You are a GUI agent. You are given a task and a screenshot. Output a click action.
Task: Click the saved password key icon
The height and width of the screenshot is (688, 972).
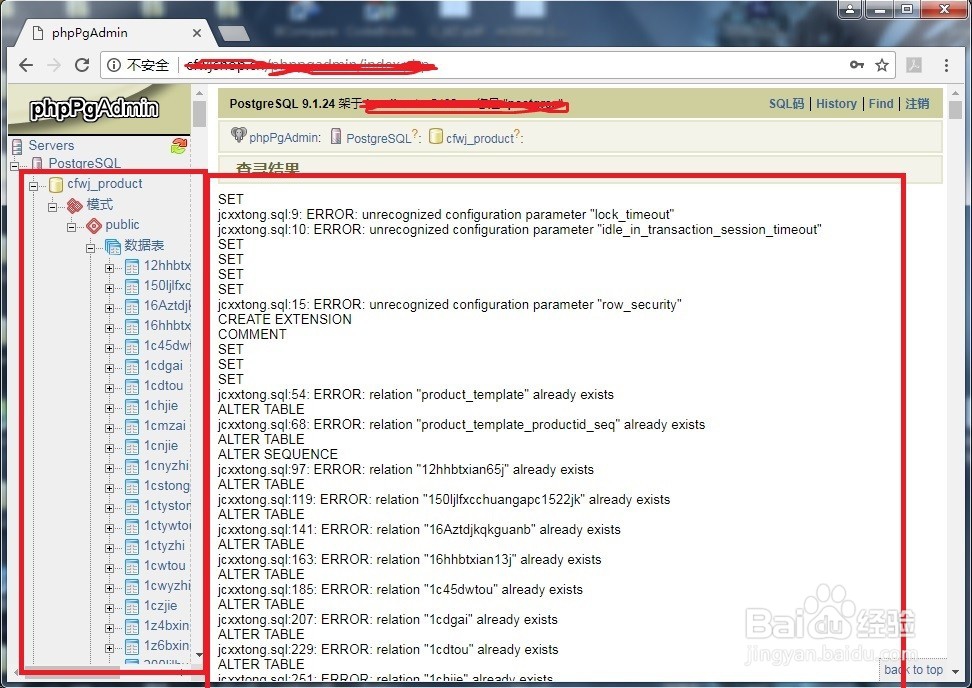pyautogui.click(x=857, y=64)
